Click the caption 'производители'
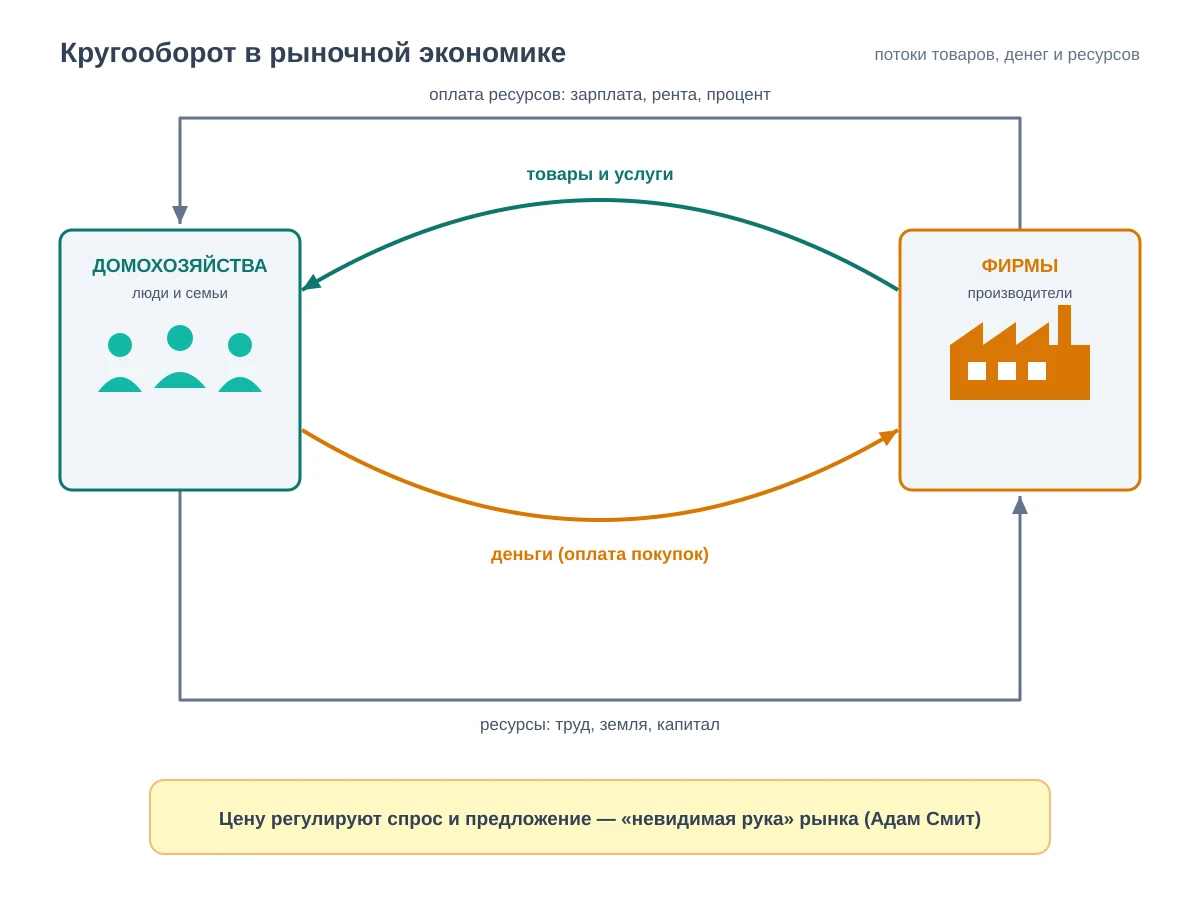Screen dimensions: 1200x900 tap(1020, 293)
